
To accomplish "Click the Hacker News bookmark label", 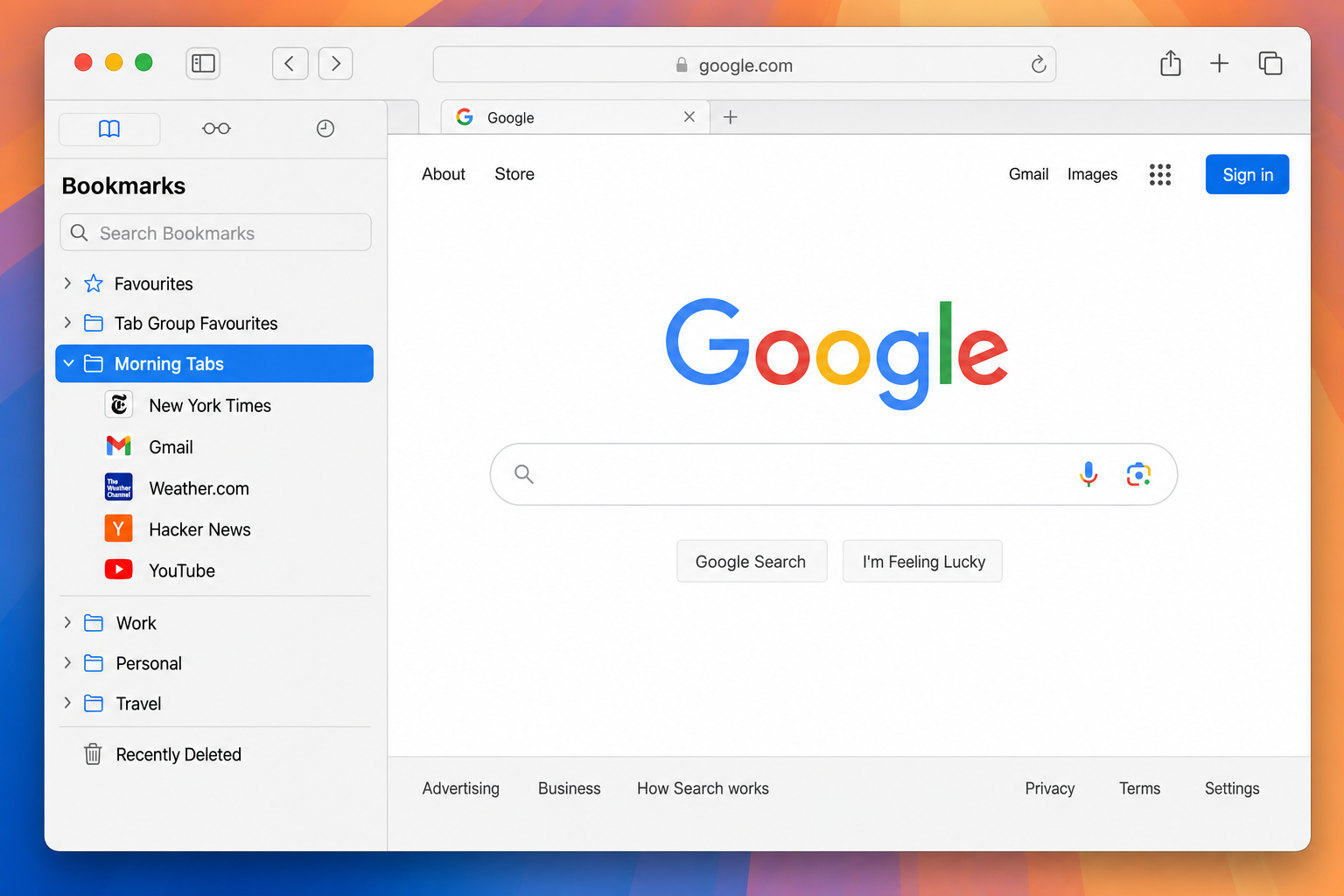I will click(x=199, y=530).
